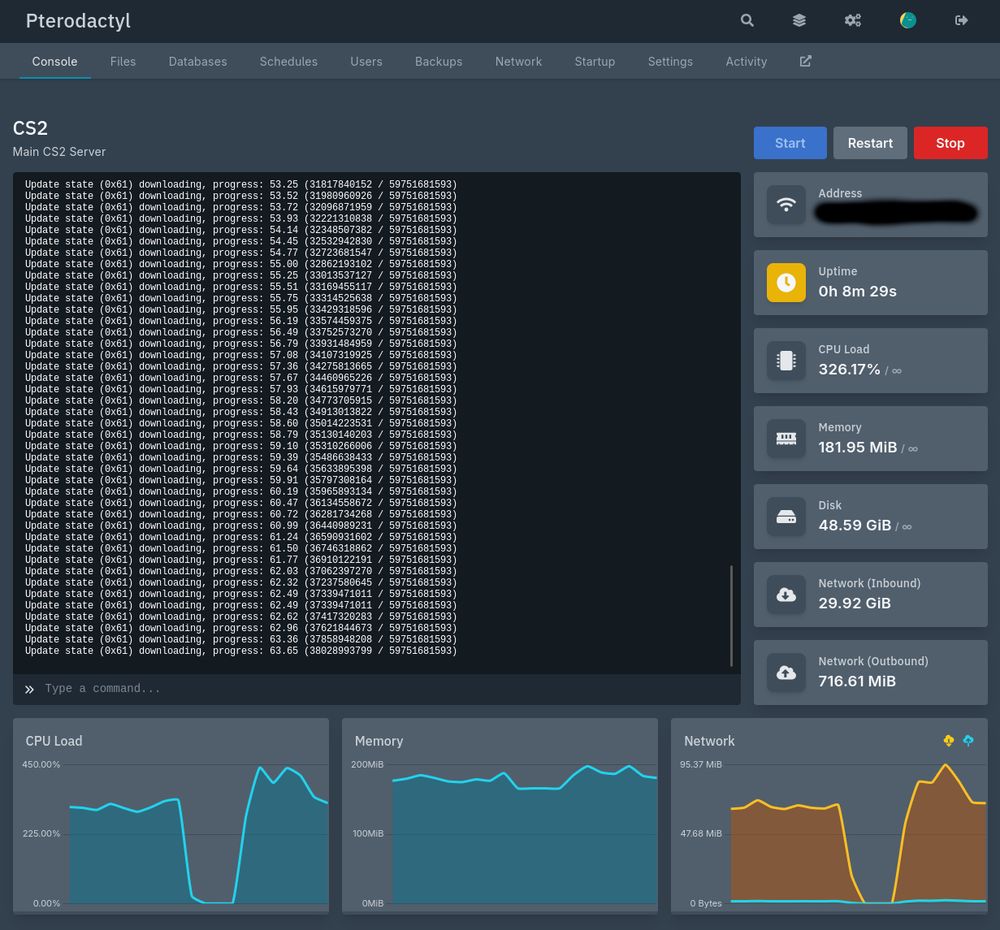
Task: Open the Activity tab
Action: (746, 62)
